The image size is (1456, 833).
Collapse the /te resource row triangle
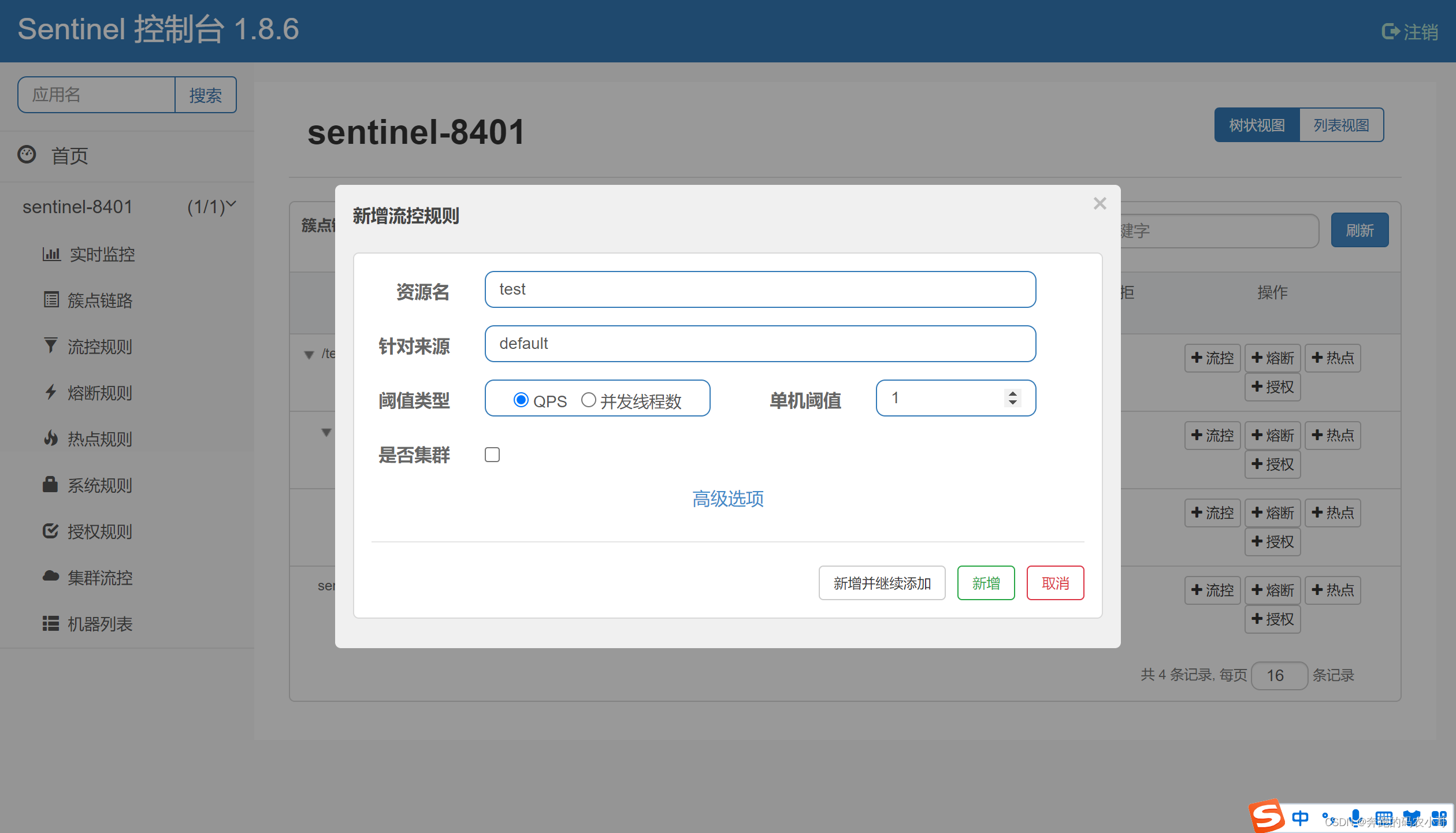(x=309, y=354)
